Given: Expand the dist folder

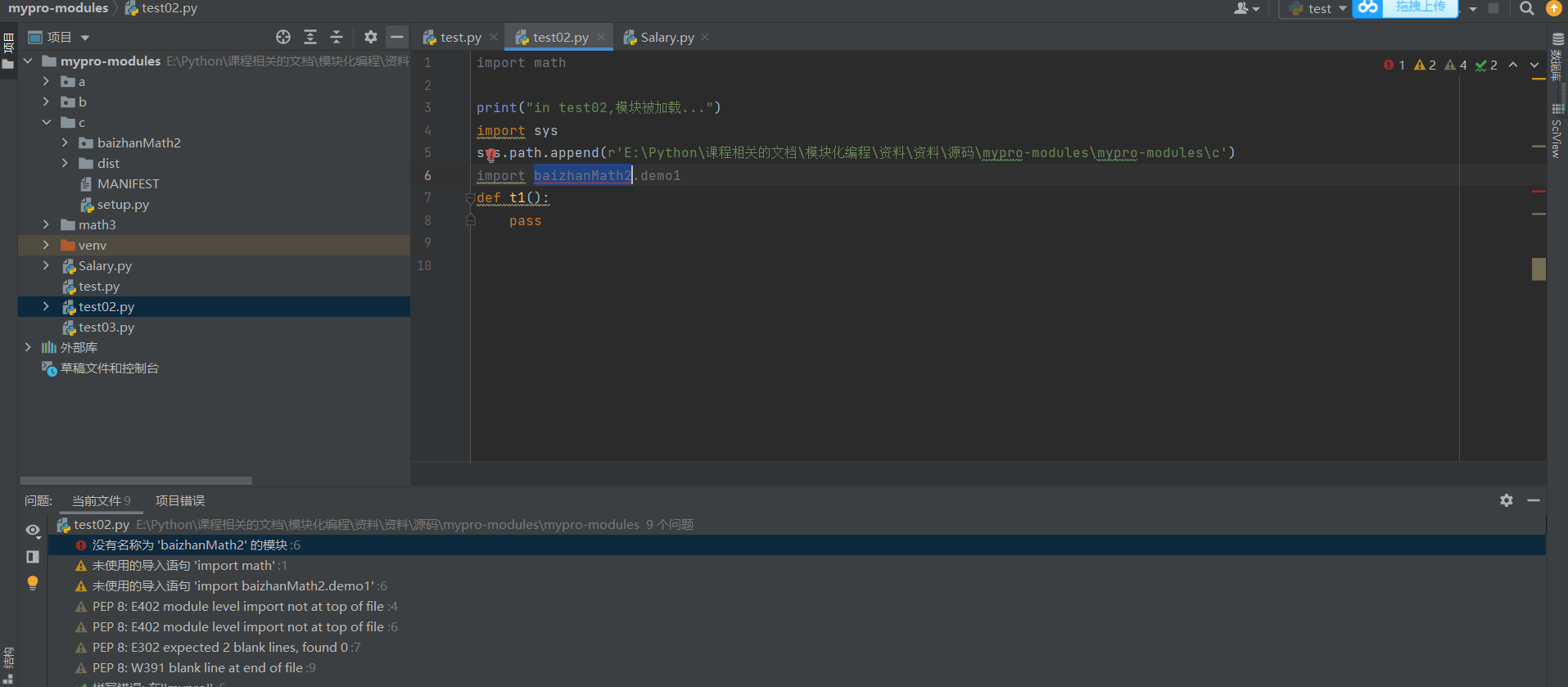Looking at the screenshot, I should click(x=65, y=163).
